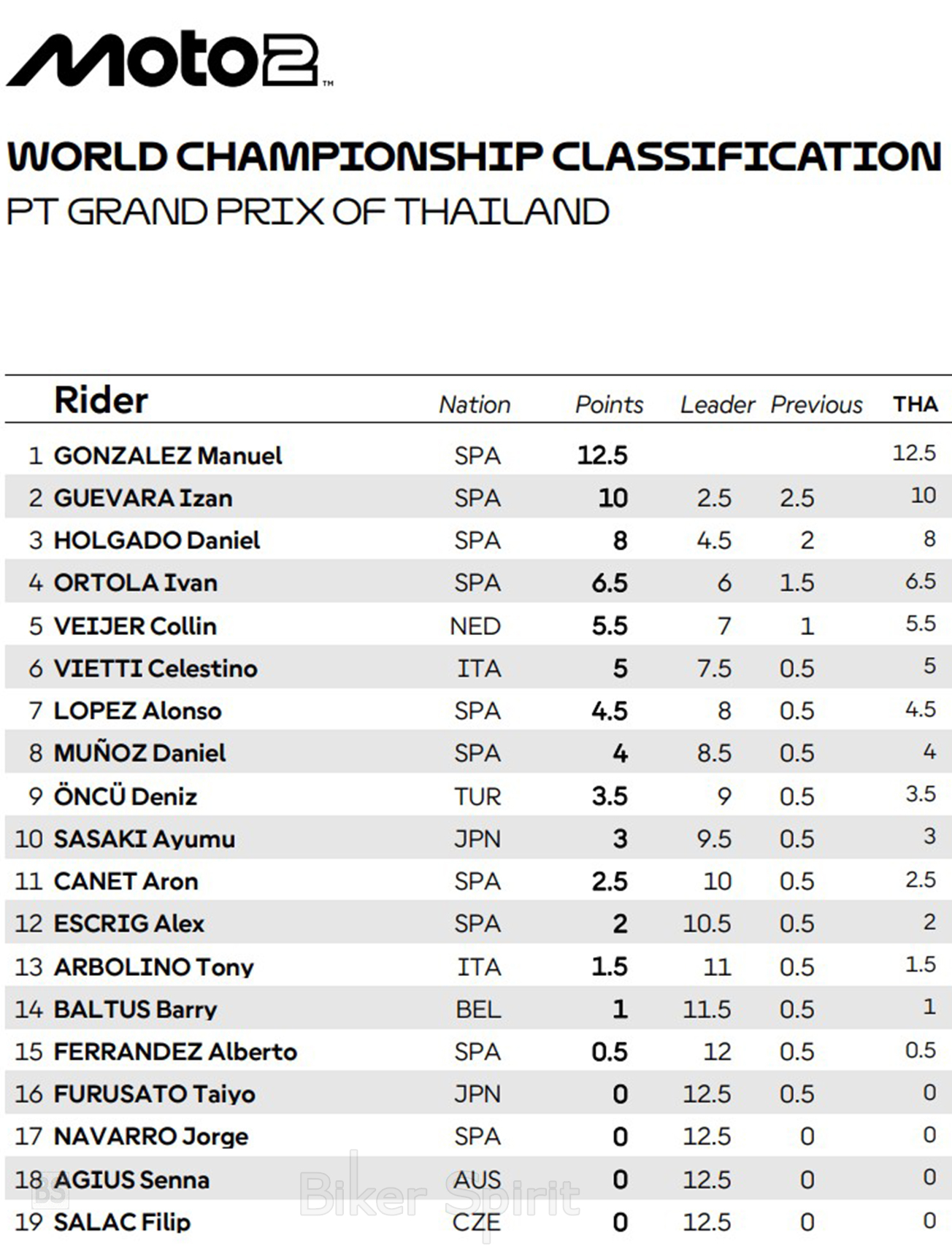Click the Rider column header
952x1246 pixels.
(x=101, y=401)
